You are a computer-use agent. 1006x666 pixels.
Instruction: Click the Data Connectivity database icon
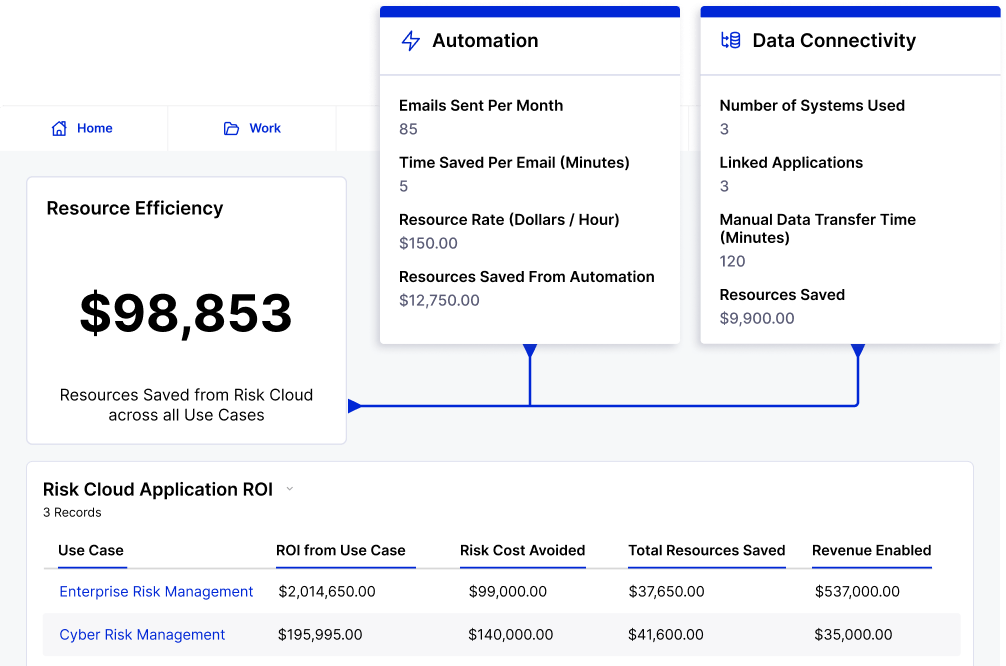[x=731, y=40]
